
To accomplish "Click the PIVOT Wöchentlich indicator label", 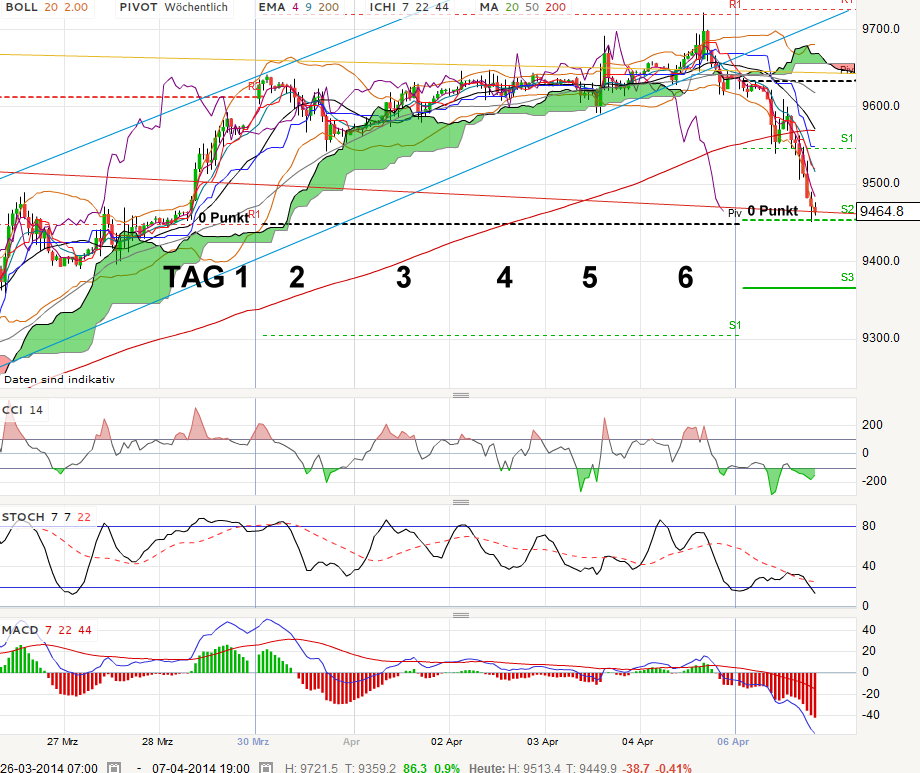I will click(174, 7).
